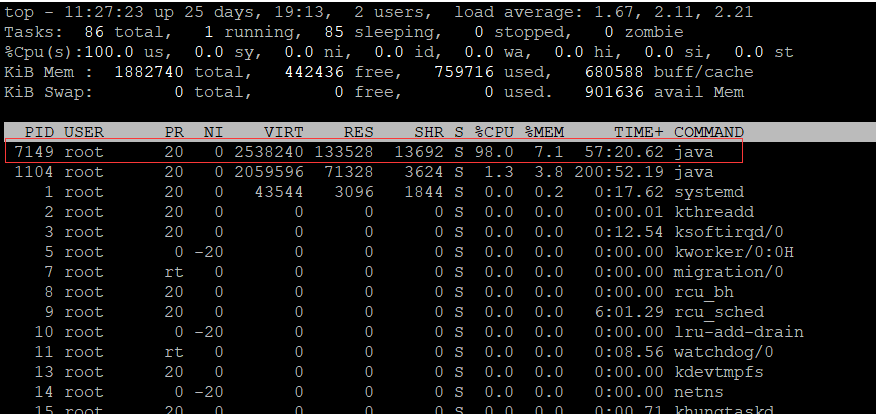The width and height of the screenshot is (876, 414).
Task: Select the %MEM column header
Action: click(544, 132)
